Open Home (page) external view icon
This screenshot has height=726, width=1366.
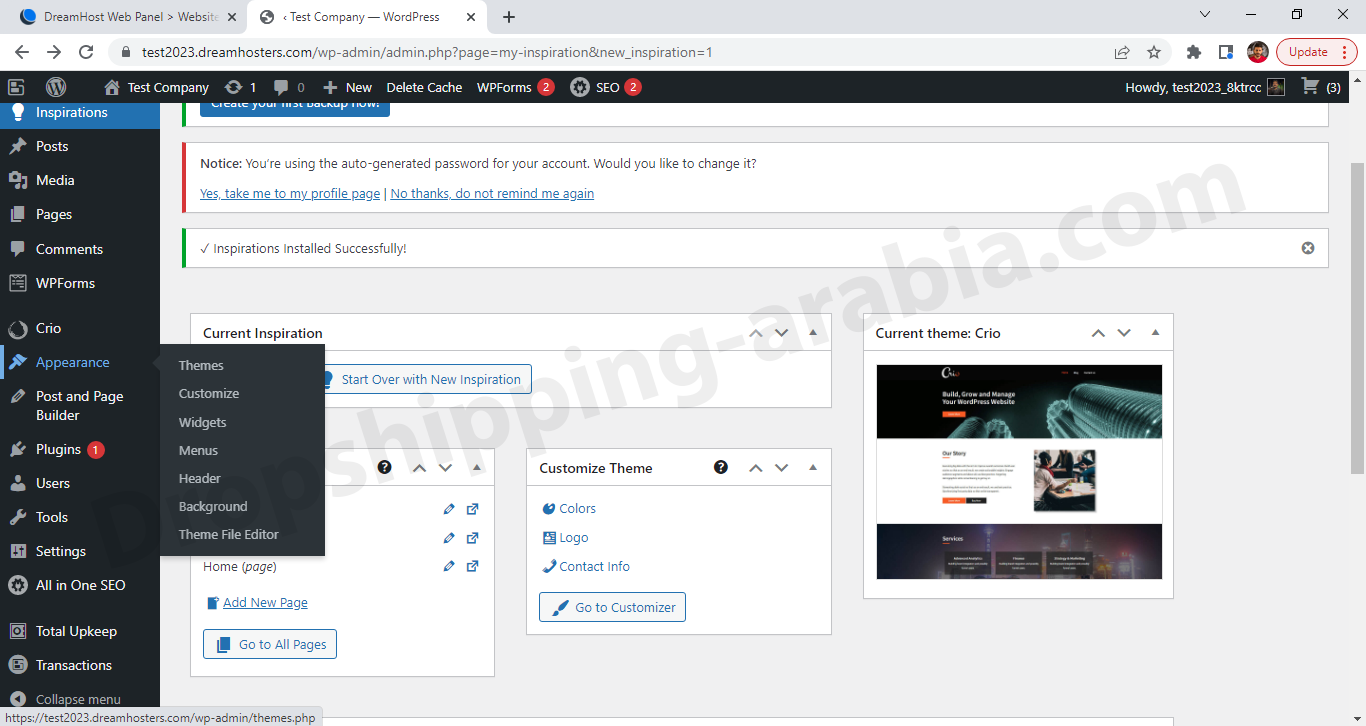click(x=473, y=566)
